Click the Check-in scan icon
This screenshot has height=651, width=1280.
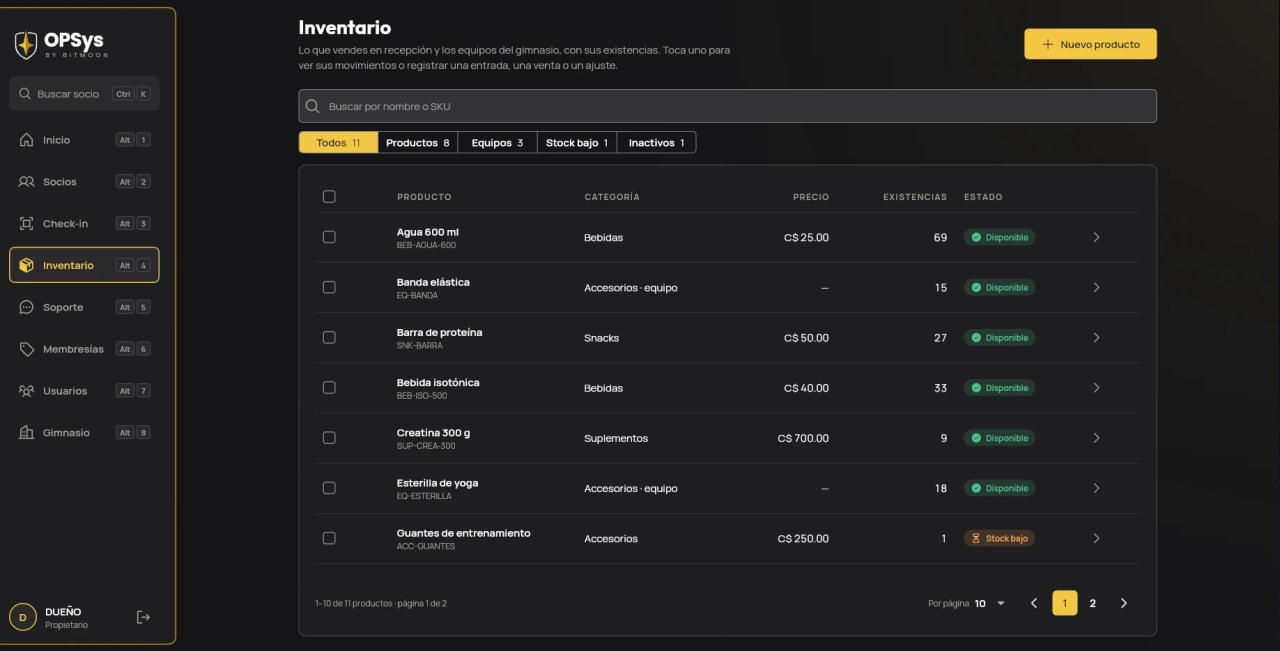click(26, 224)
